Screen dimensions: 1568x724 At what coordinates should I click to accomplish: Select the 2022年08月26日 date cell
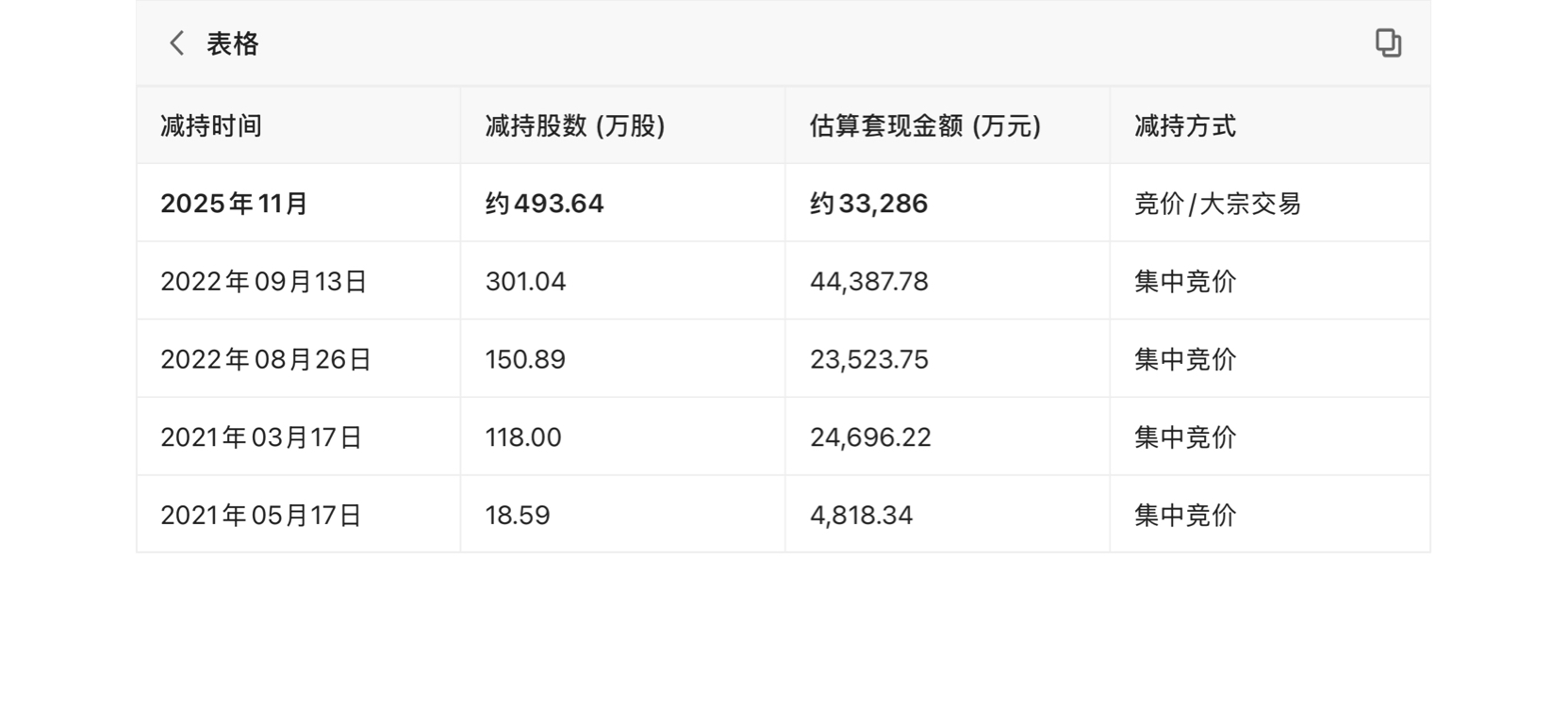[266, 360]
